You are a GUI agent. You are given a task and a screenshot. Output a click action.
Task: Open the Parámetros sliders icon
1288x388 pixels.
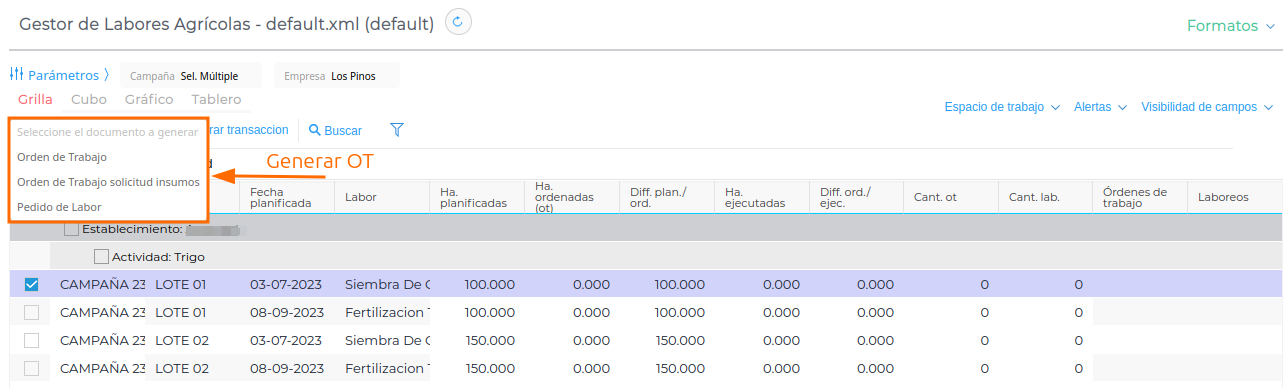tap(16, 75)
